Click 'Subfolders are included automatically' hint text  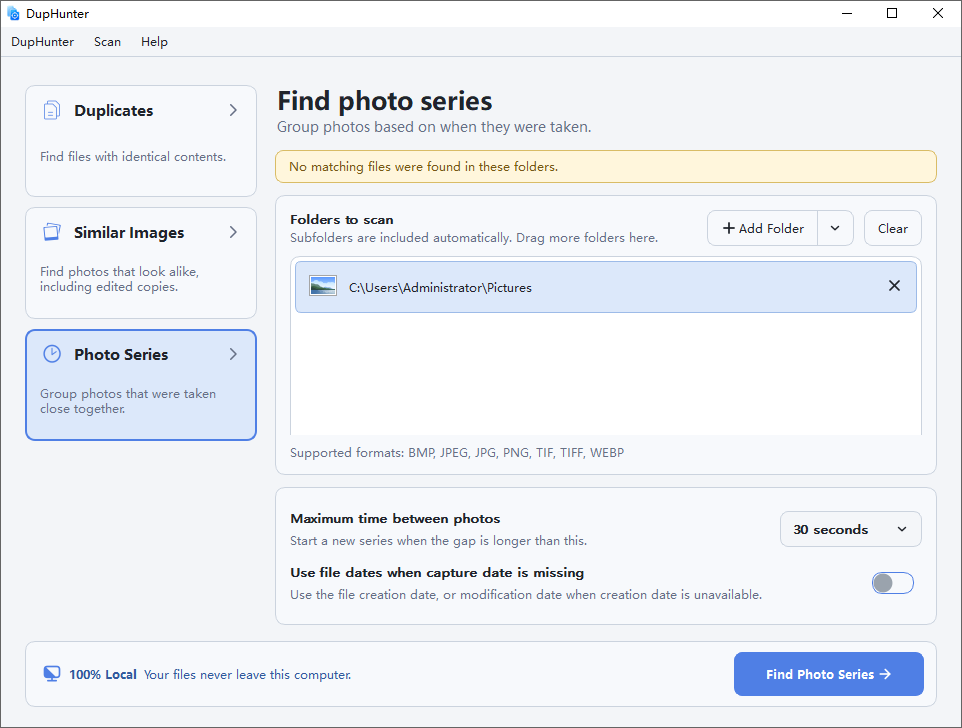pos(474,238)
